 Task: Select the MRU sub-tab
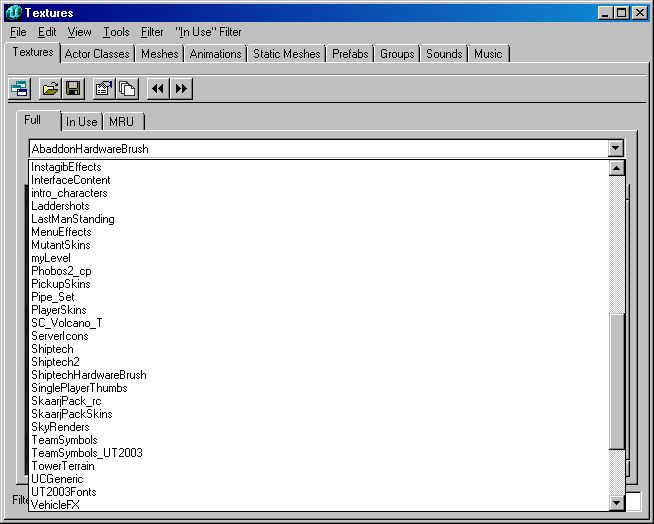pos(123,122)
